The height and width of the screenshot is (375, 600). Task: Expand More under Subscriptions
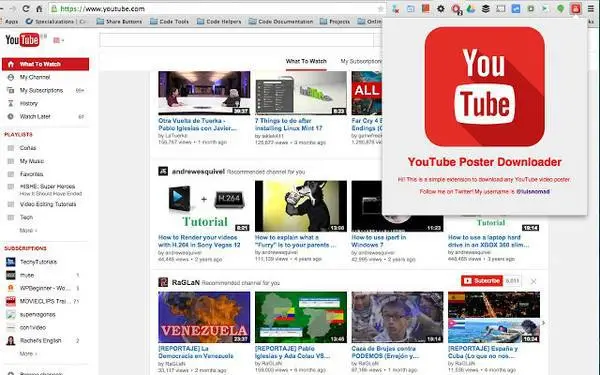(28, 354)
